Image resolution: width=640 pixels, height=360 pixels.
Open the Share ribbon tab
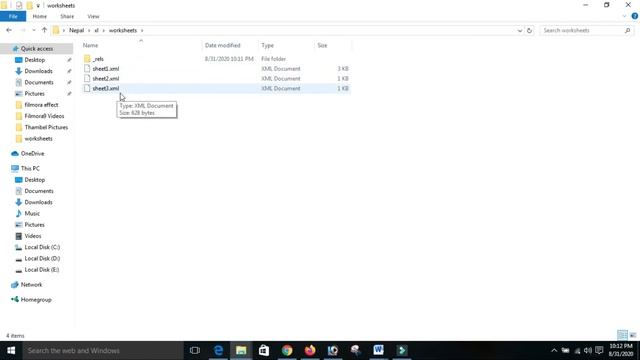(x=67, y=16)
